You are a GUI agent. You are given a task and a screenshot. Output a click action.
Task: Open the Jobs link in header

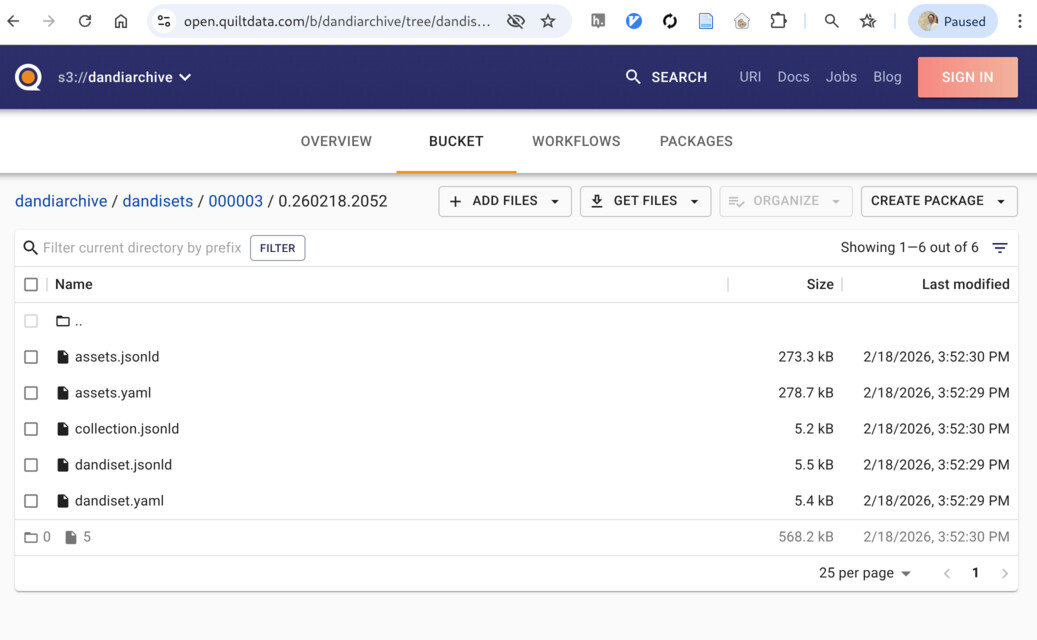point(841,77)
